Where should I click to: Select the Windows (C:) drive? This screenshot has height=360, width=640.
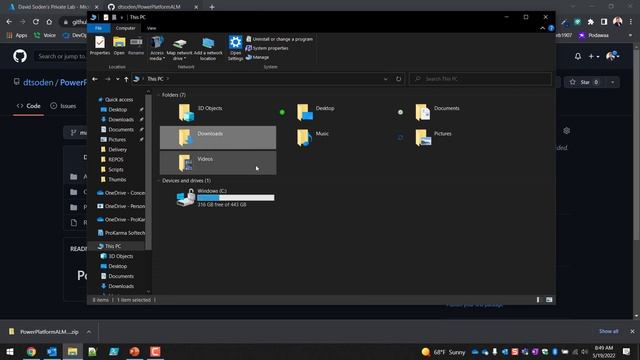pos(226,198)
